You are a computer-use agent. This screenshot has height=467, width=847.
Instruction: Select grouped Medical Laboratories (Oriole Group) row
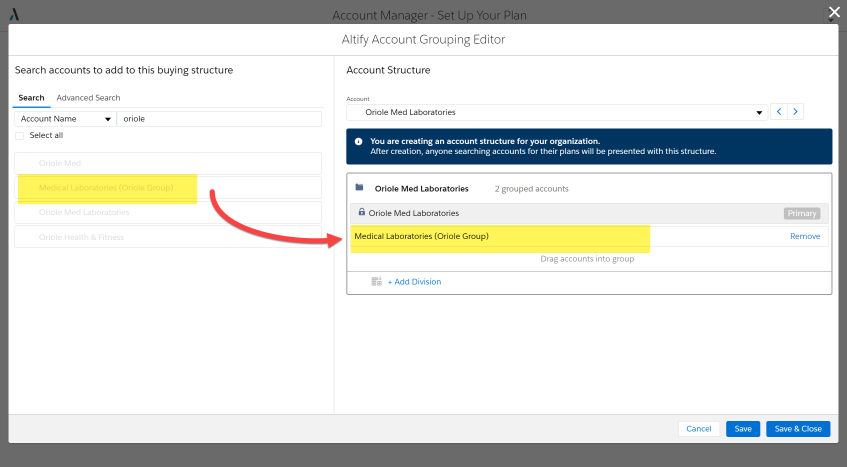[x=589, y=236]
